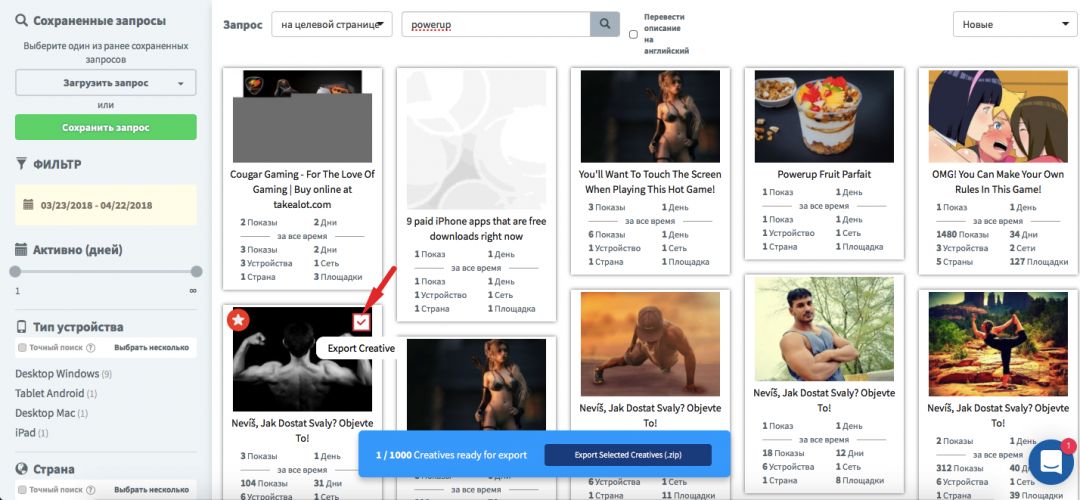Image resolution: width=1080 pixels, height=500 pixels.
Task: Click the Export Creative tooltip label
Action: 361,348
